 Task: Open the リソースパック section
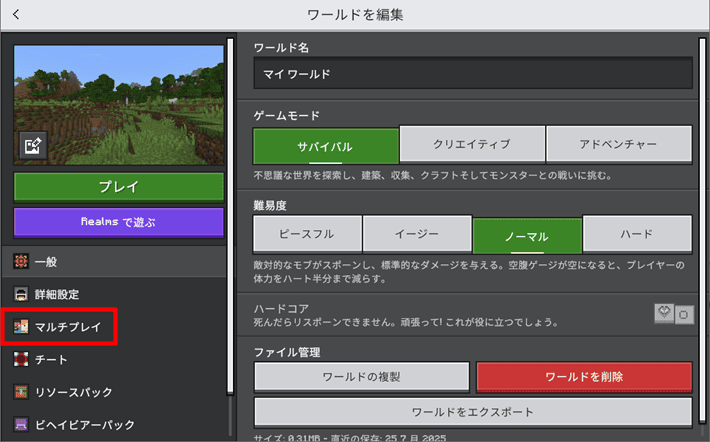(114, 392)
